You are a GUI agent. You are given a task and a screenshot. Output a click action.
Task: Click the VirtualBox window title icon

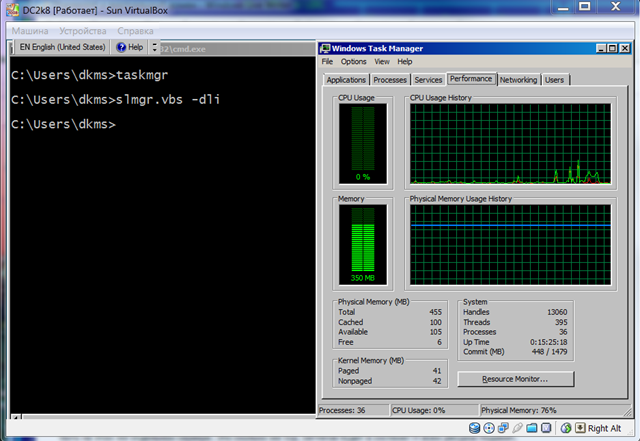click(x=12, y=10)
